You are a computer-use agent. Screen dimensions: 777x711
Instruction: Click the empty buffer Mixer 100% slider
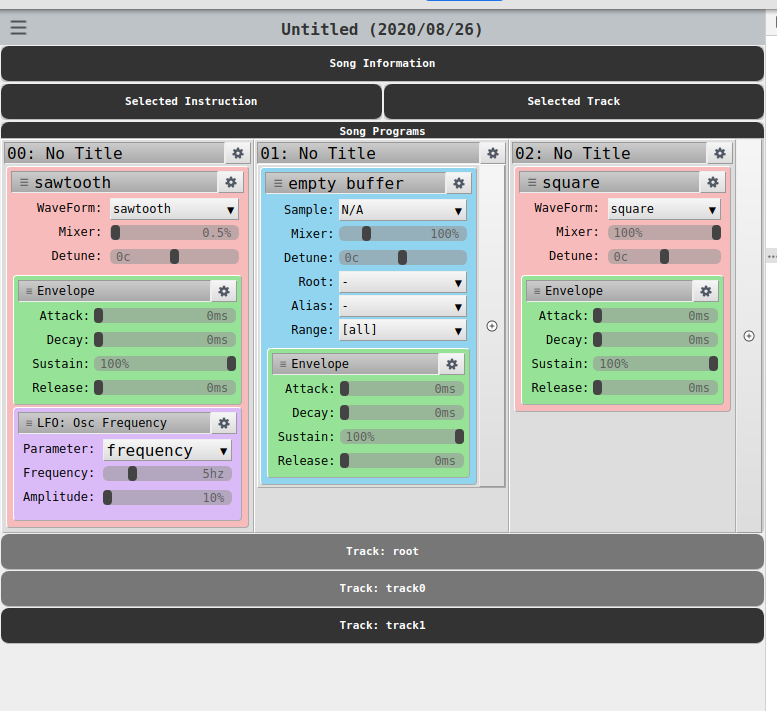point(402,234)
